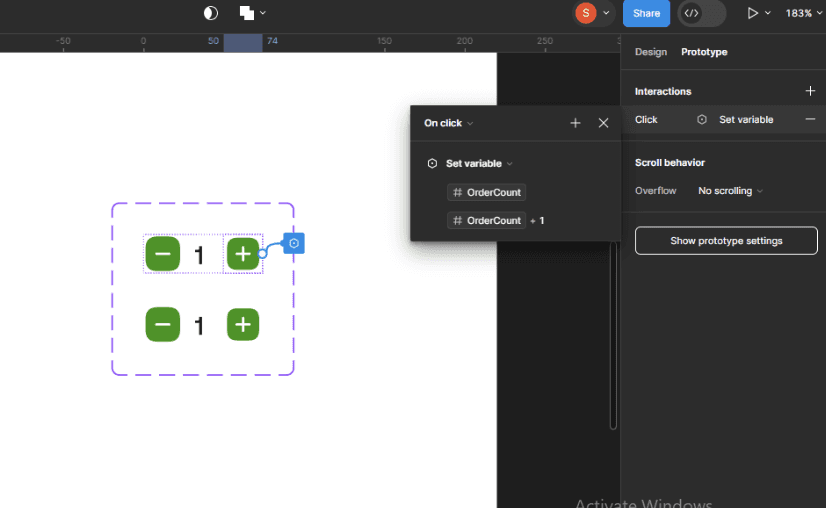
Task: Click the bottom green minus button on canvas
Action: tap(163, 324)
